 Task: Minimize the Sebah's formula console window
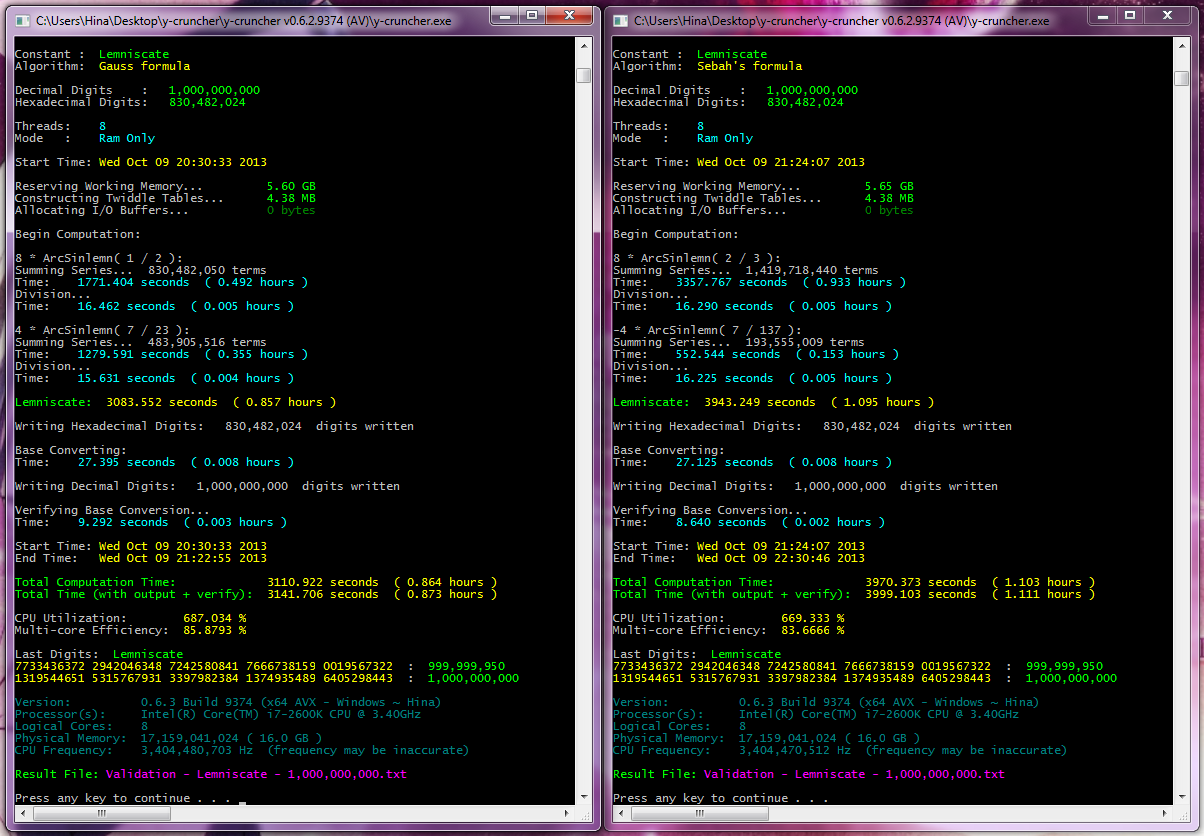(x=1102, y=15)
